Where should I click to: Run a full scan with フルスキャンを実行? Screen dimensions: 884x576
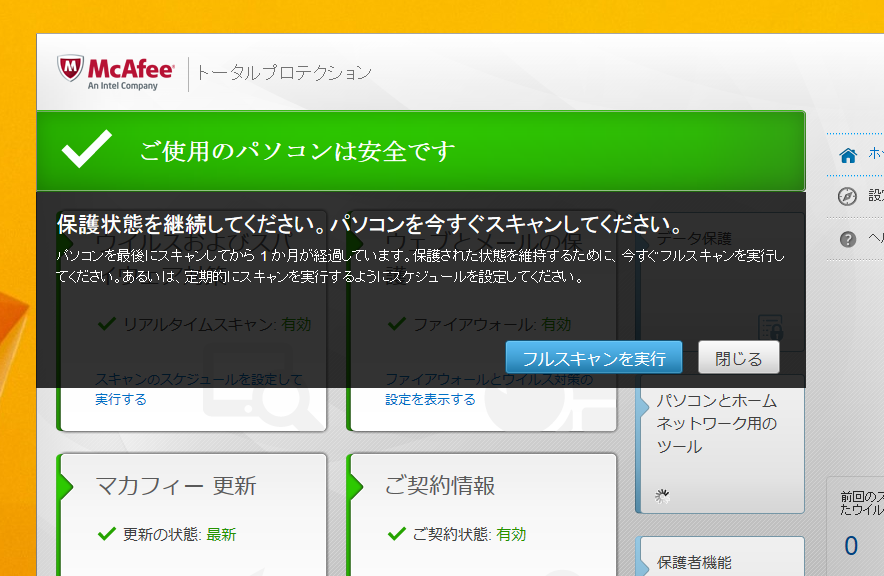pyautogui.click(x=594, y=357)
